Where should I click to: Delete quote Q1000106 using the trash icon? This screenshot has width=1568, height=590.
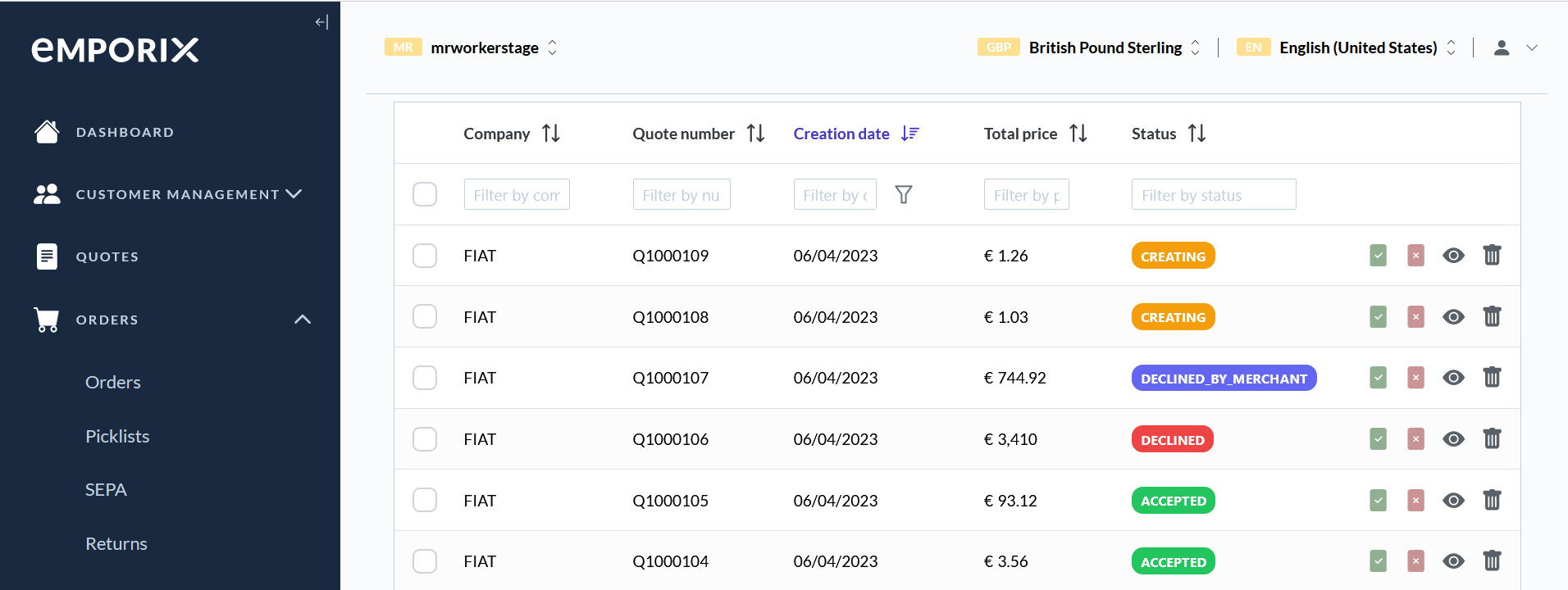click(x=1492, y=439)
